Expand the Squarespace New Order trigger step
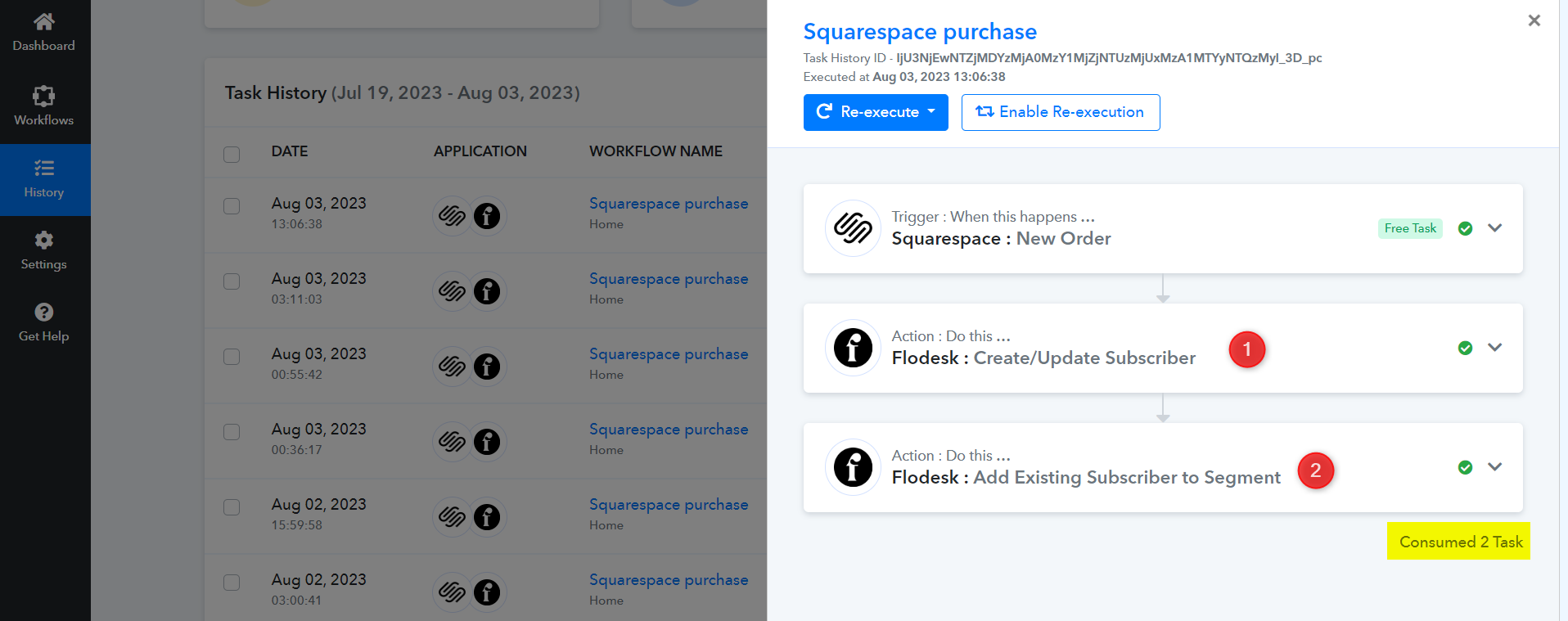The image size is (1568, 621). coord(1495,228)
